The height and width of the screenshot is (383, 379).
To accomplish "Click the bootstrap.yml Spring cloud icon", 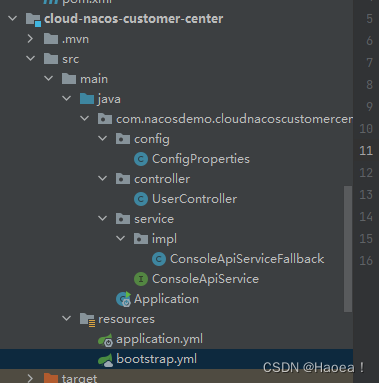I will point(105,360).
